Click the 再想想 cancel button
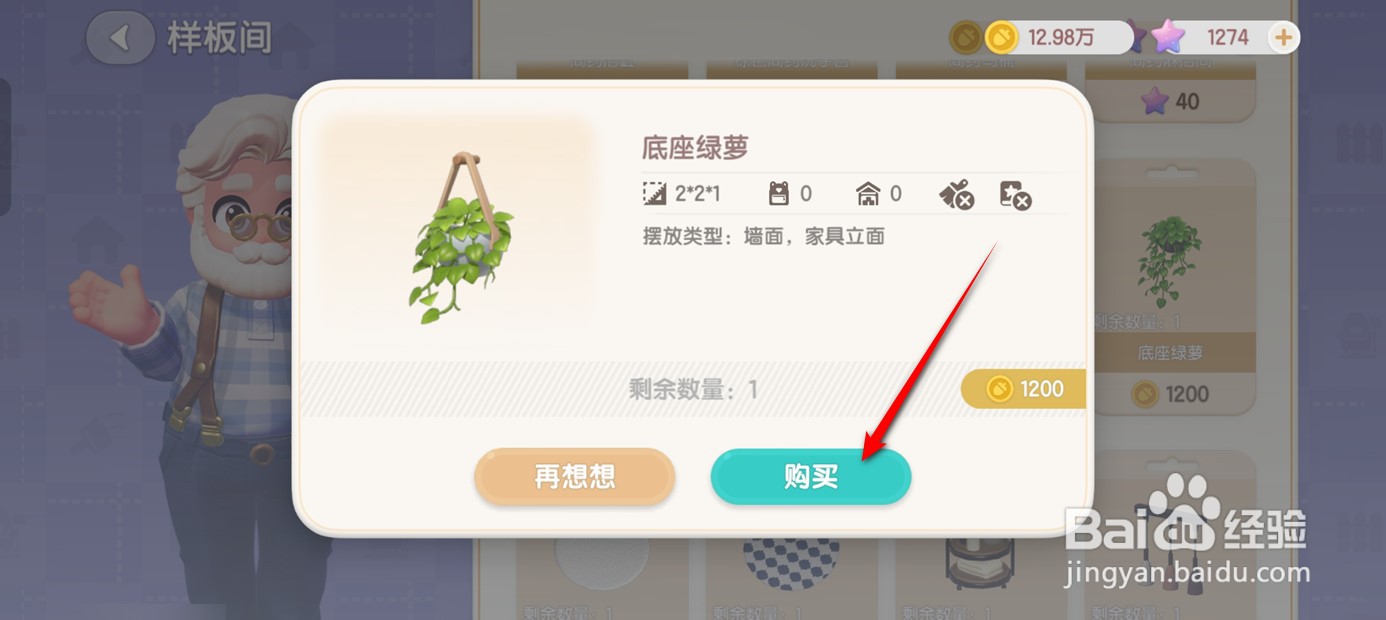 [575, 477]
